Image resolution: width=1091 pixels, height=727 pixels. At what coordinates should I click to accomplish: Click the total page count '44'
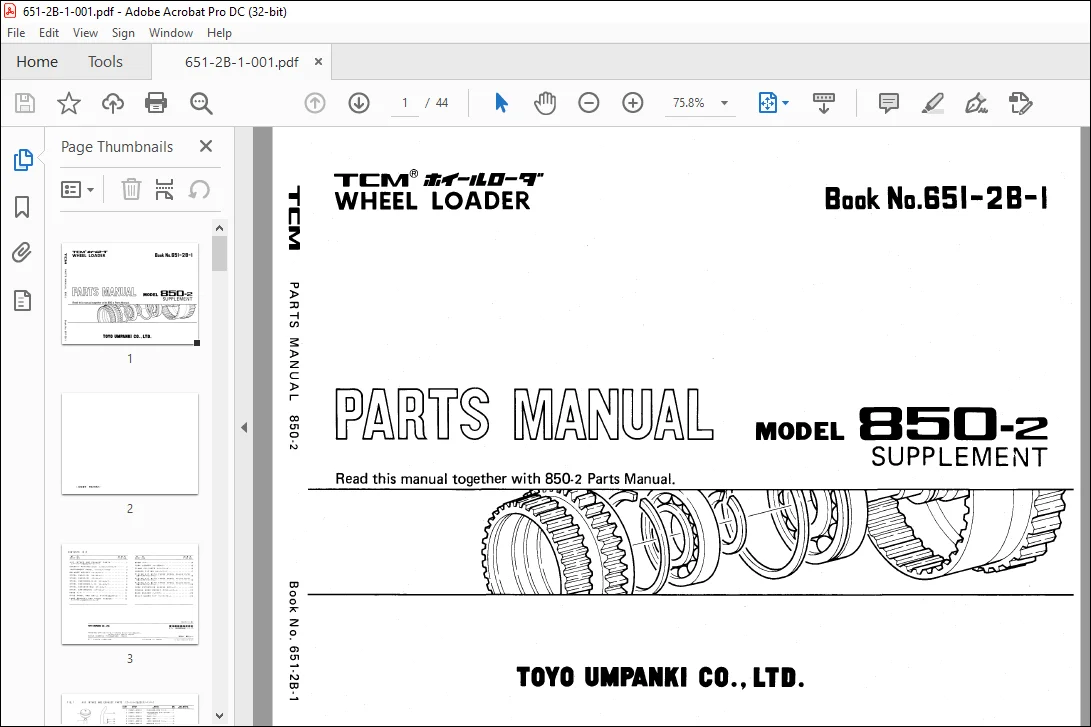(442, 103)
